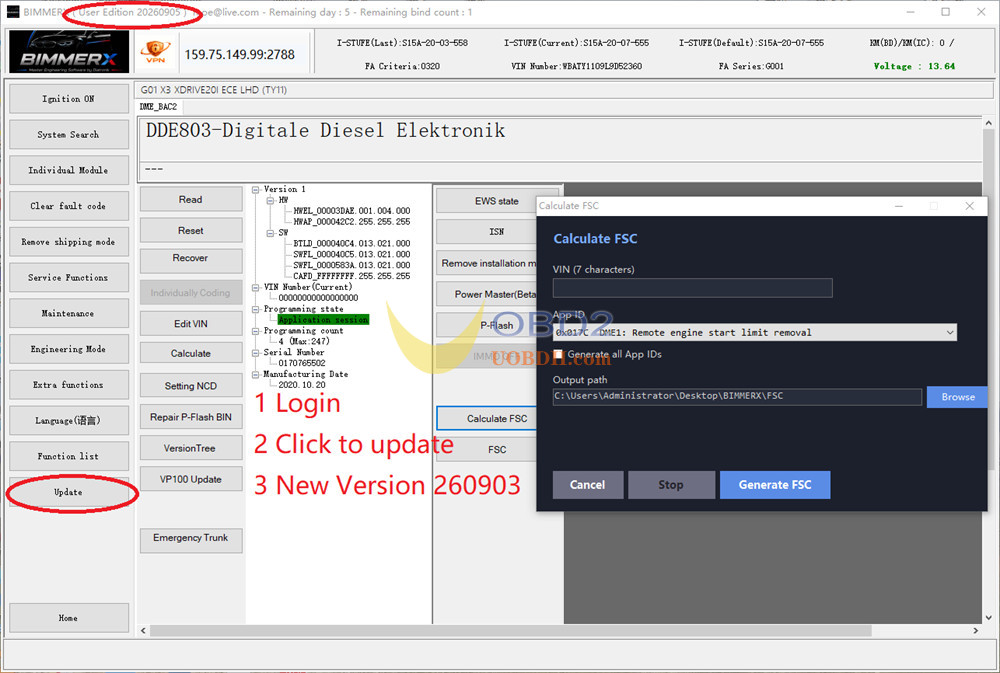Select tree entry BTLD_000040C4.013.021.000

pyautogui.click(x=351, y=244)
